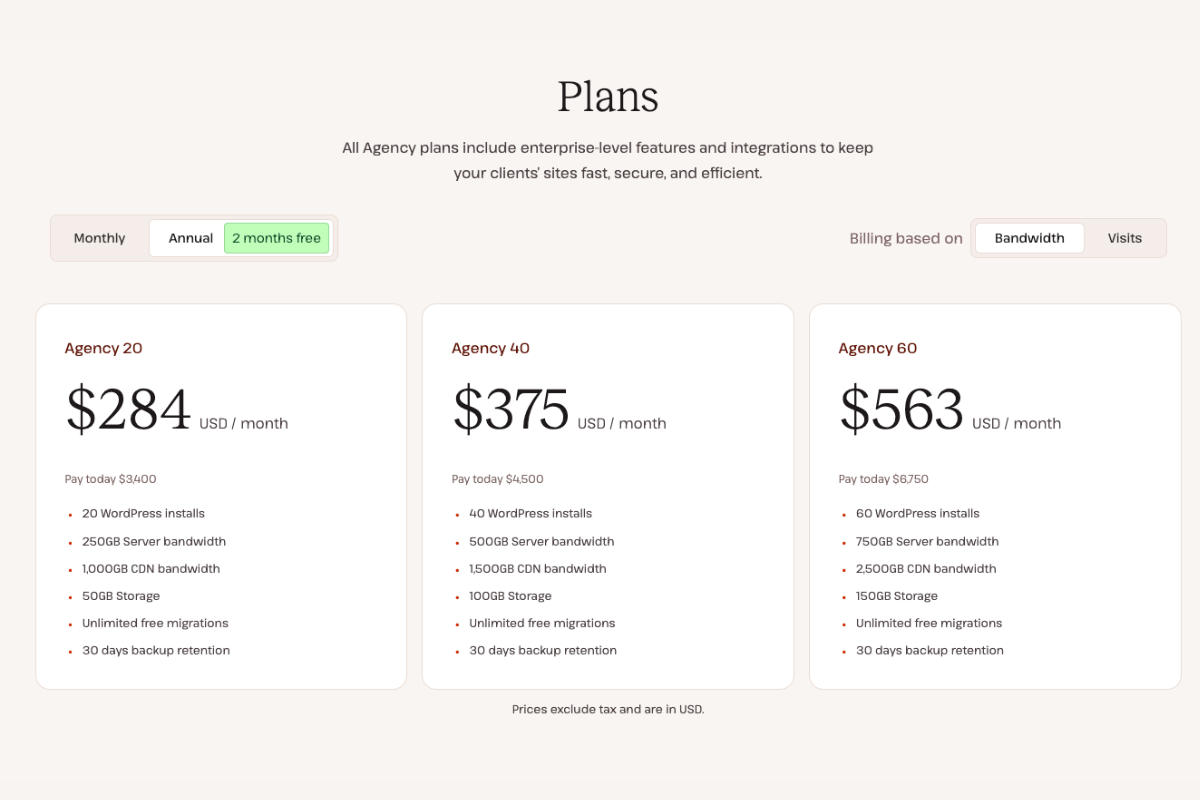
Task: Click the $284 price display
Action: 128,410
